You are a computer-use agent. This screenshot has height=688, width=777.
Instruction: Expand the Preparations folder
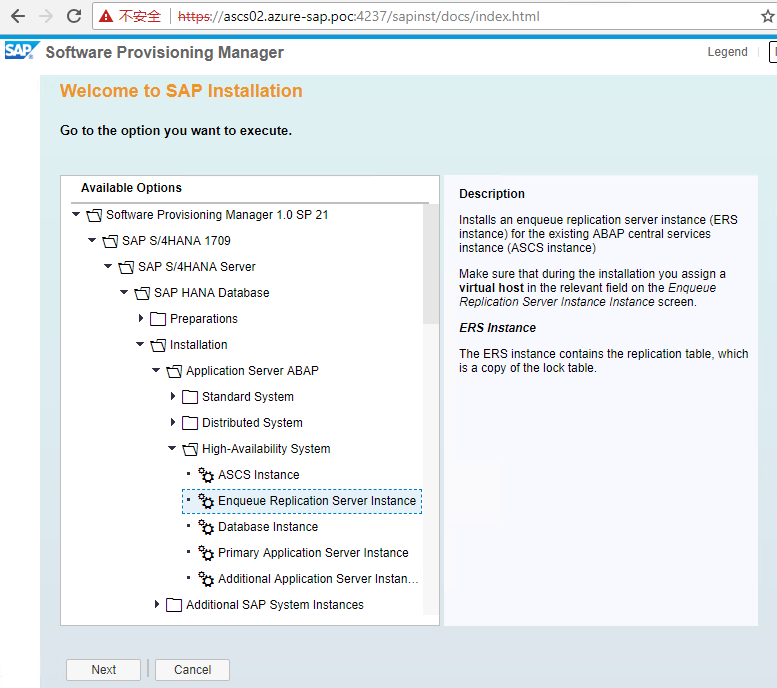tap(141, 318)
